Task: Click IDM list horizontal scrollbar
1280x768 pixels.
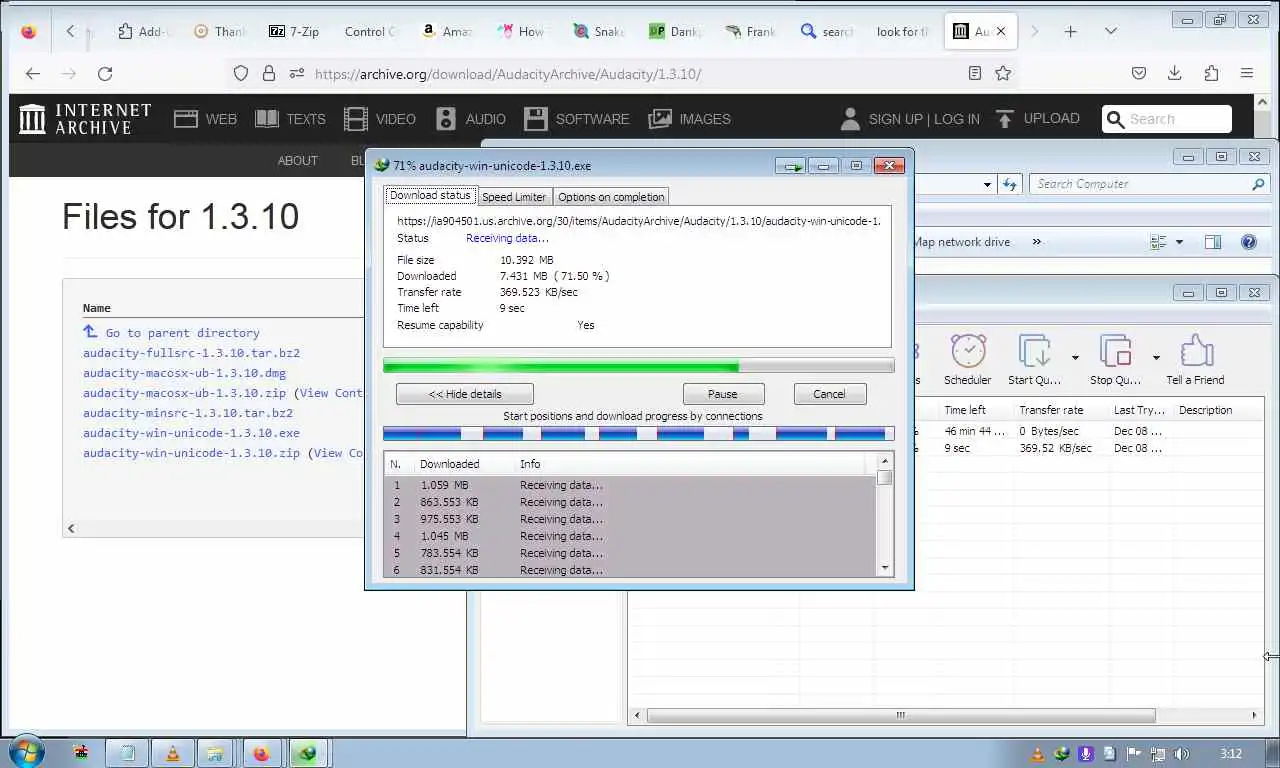Action: click(900, 715)
